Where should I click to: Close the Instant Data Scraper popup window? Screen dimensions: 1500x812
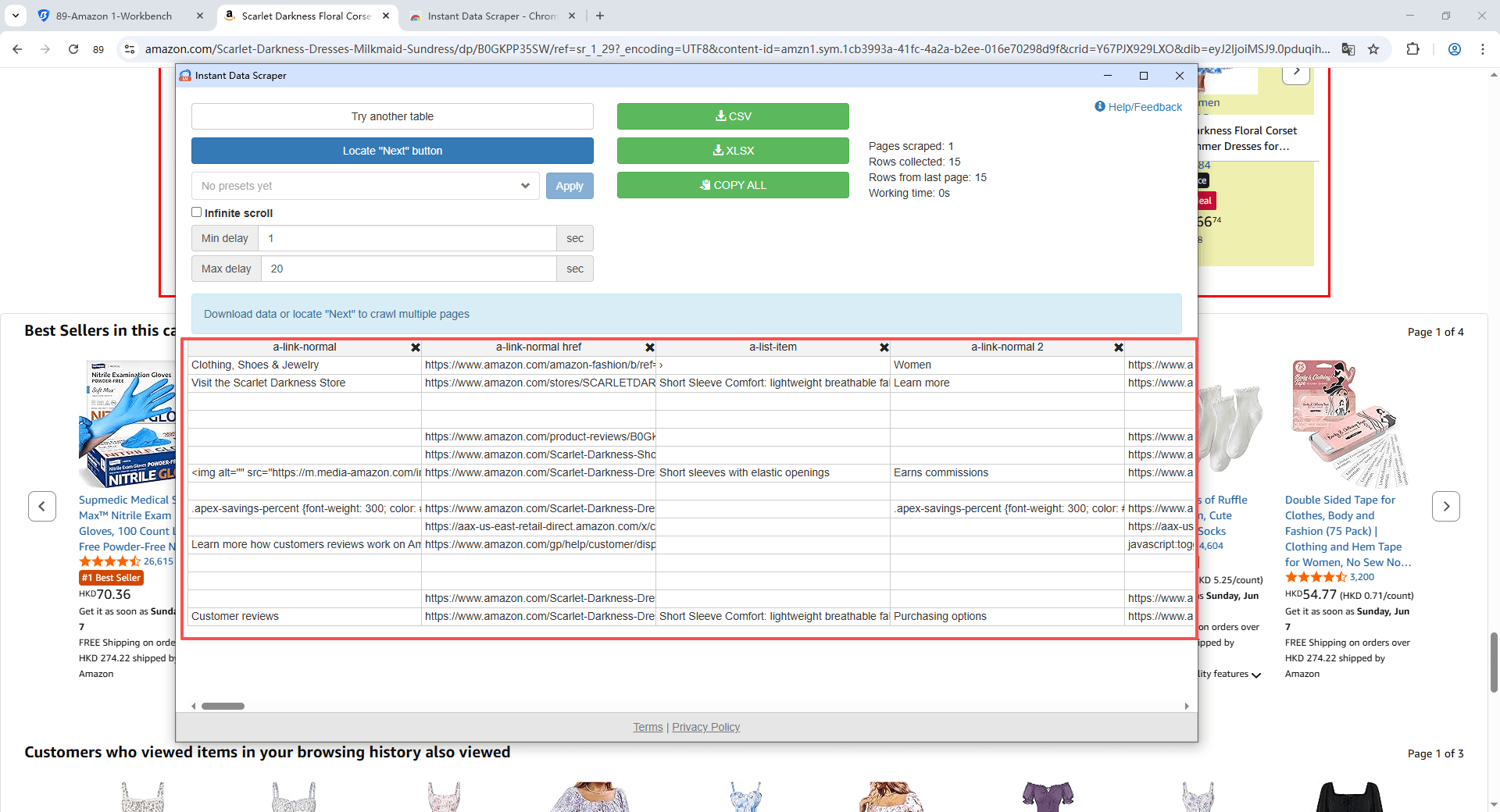(1180, 76)
